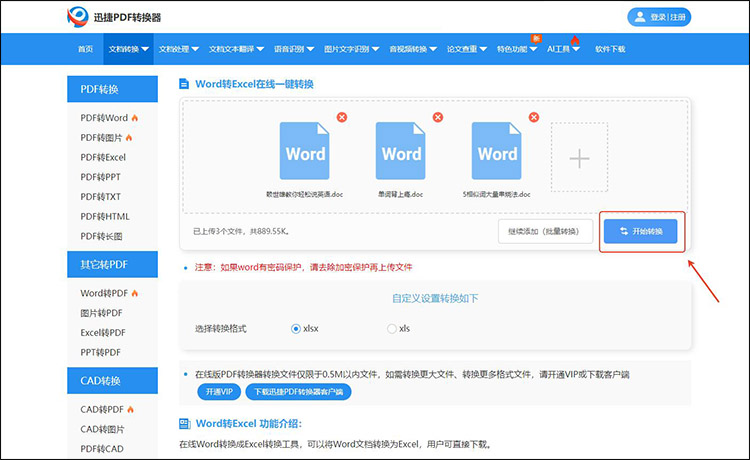Open PDF转PPT in sidebar
750x460 pixels.
click(x=100, y=177)
